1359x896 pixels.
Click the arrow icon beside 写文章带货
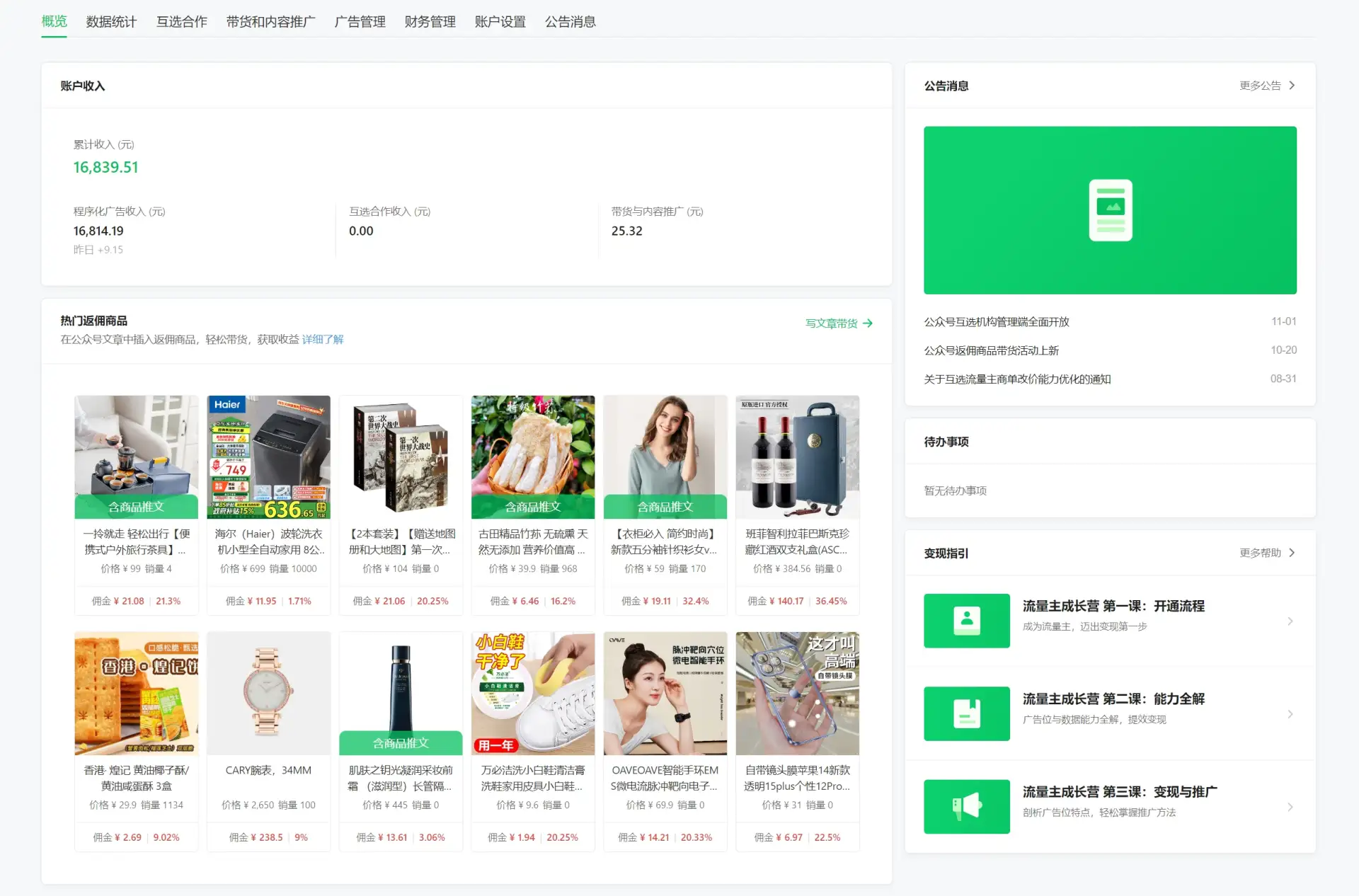(870, 323)
